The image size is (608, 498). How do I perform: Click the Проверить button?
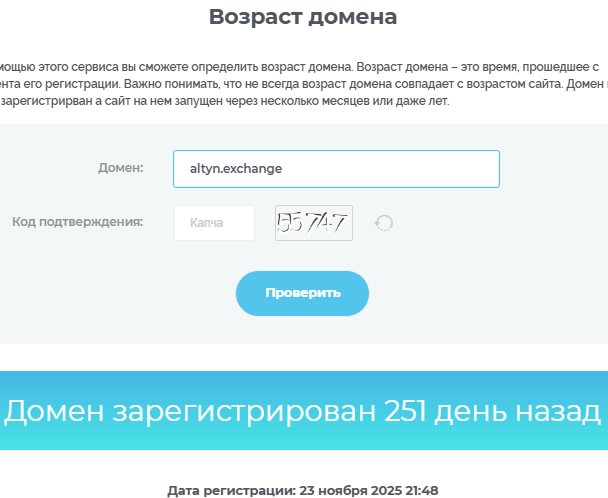click(x=302, y=293)
